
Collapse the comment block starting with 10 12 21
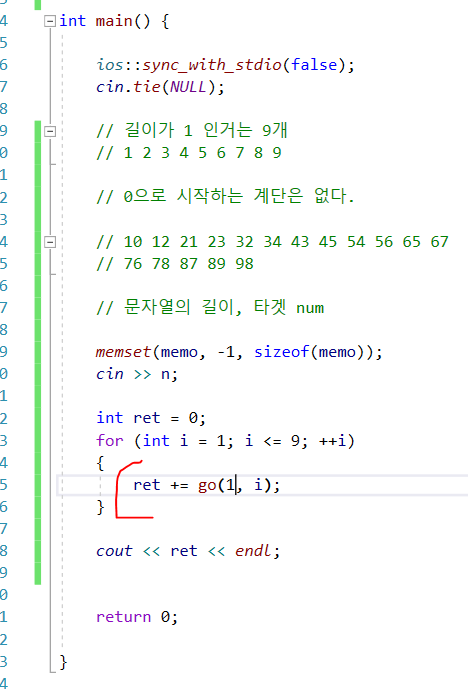click(x=50, y=242)
